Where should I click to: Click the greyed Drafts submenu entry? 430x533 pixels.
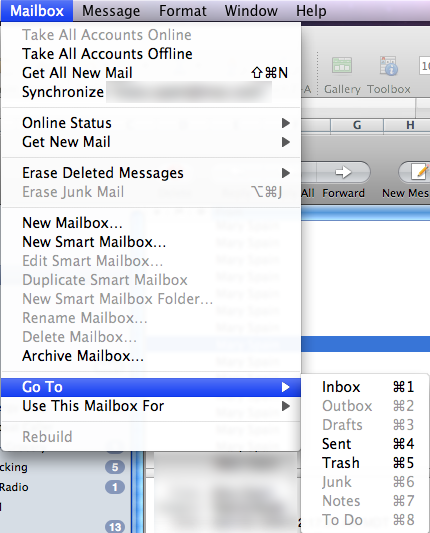tap(365, 425)
